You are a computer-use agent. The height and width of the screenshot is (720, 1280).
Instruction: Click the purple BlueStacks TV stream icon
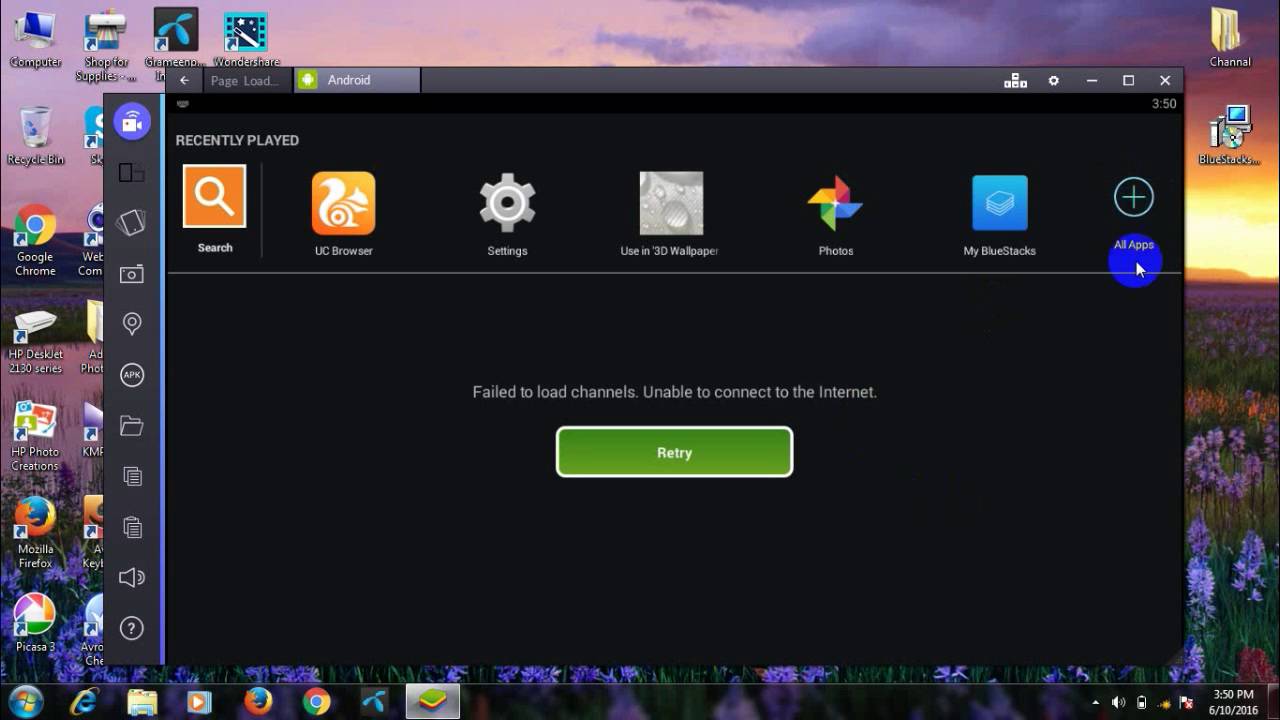tap(132, 122)
